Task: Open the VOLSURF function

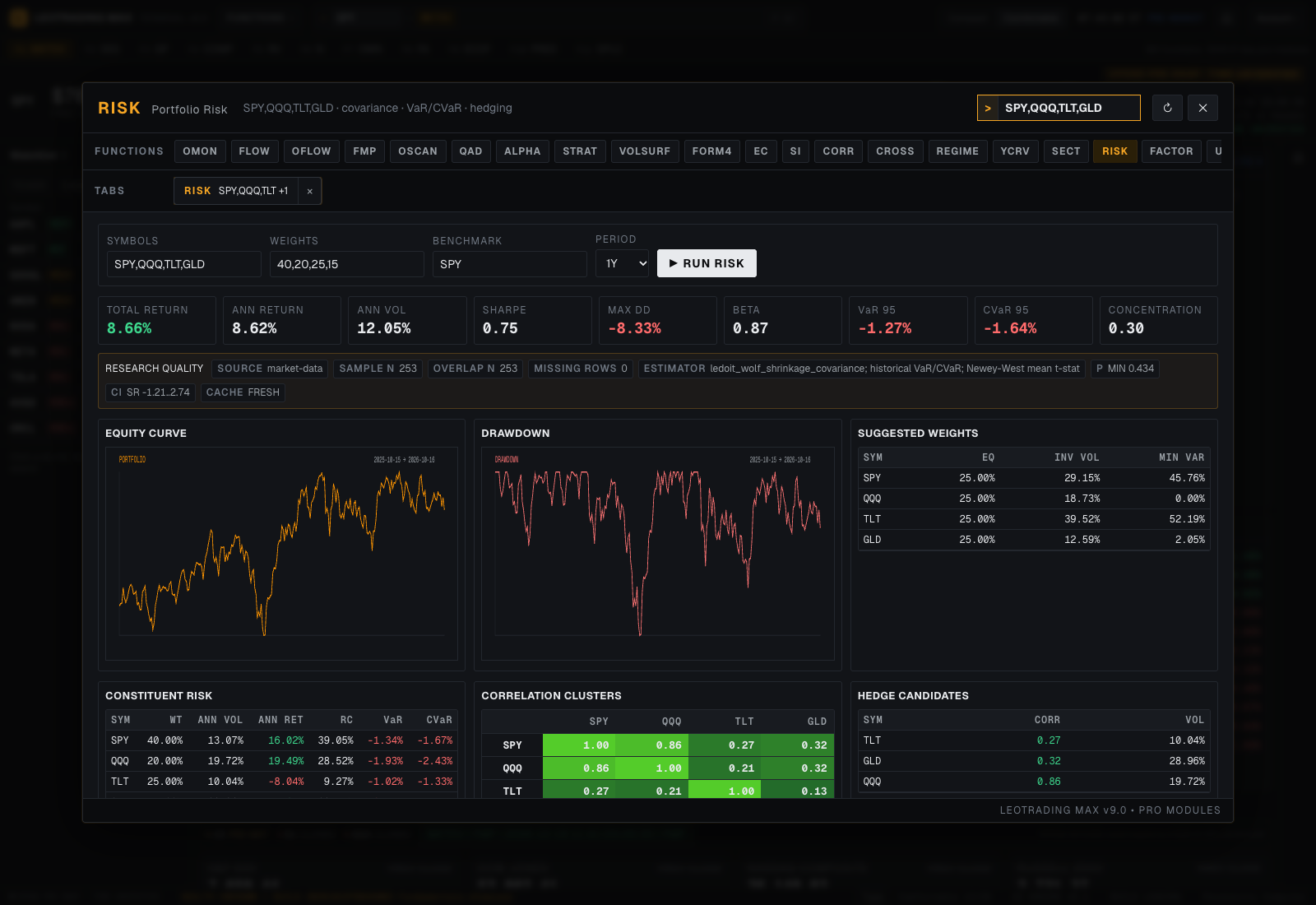Action: (645, 151)
